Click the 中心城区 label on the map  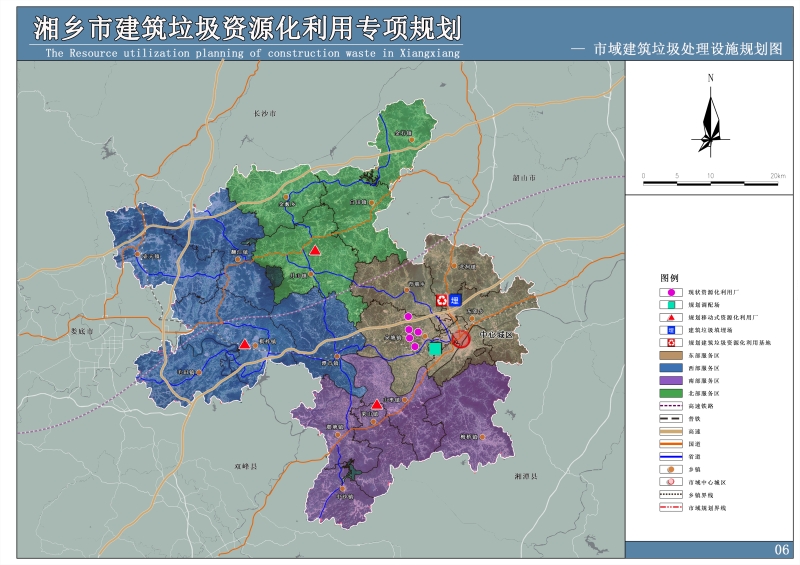click(x=494, y=335)
